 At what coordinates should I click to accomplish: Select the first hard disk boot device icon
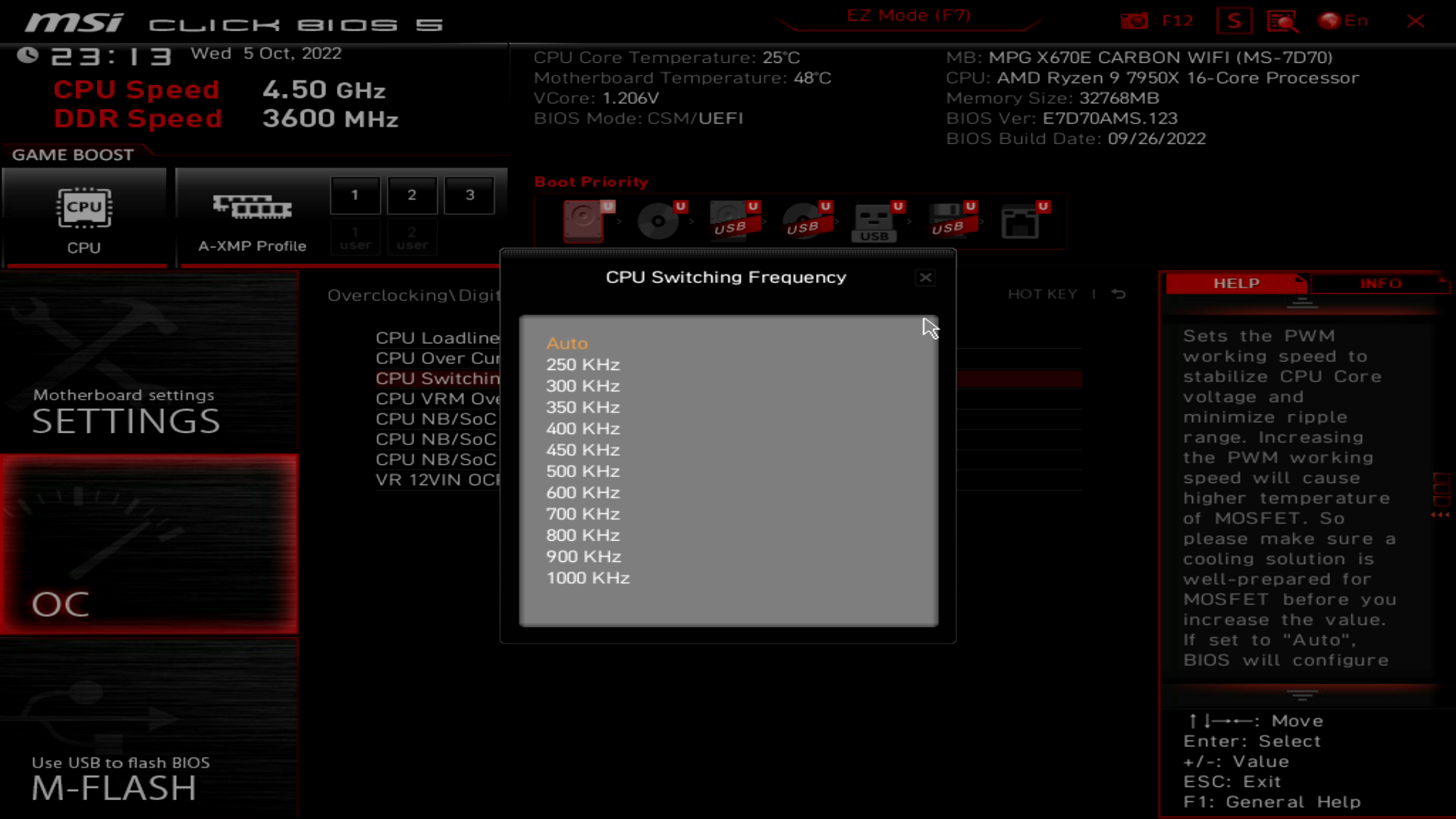coord(584,220)
